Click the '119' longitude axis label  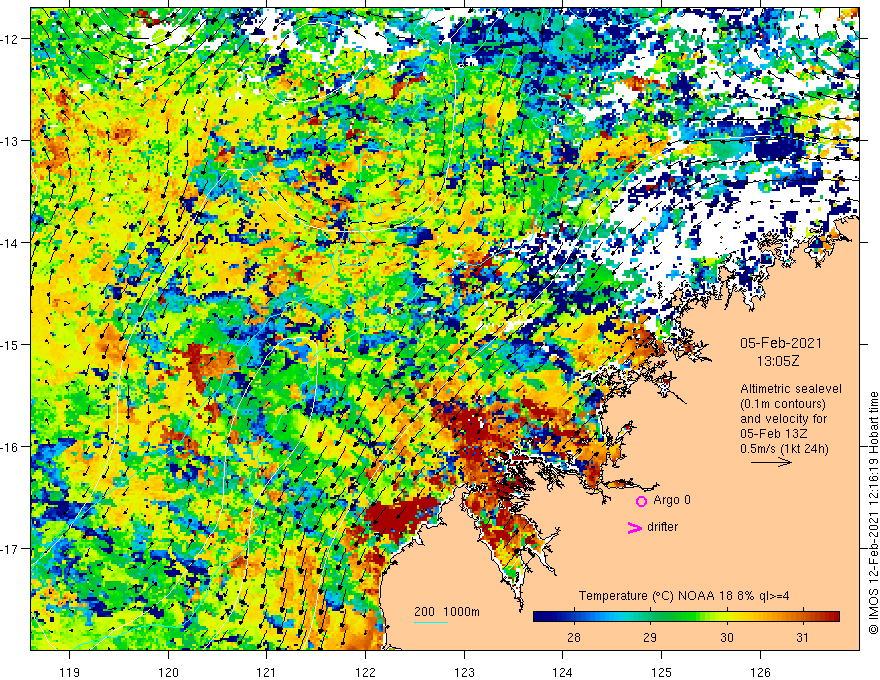tap(70, 673)
